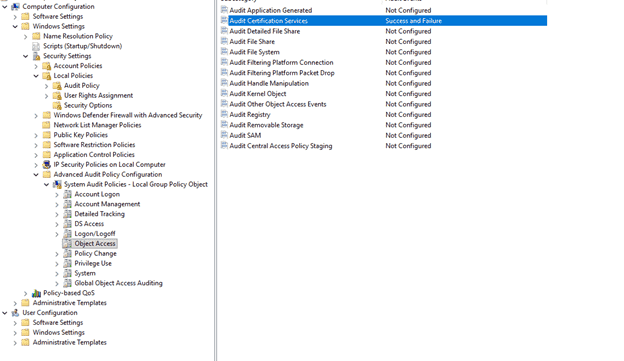
Task: Select Windows Settings under Computer Configuration
Action: coord(58,26)
